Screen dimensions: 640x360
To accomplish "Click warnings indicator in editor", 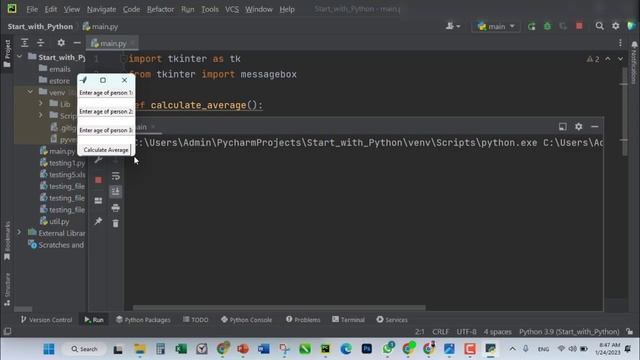I will click(593, 59).
